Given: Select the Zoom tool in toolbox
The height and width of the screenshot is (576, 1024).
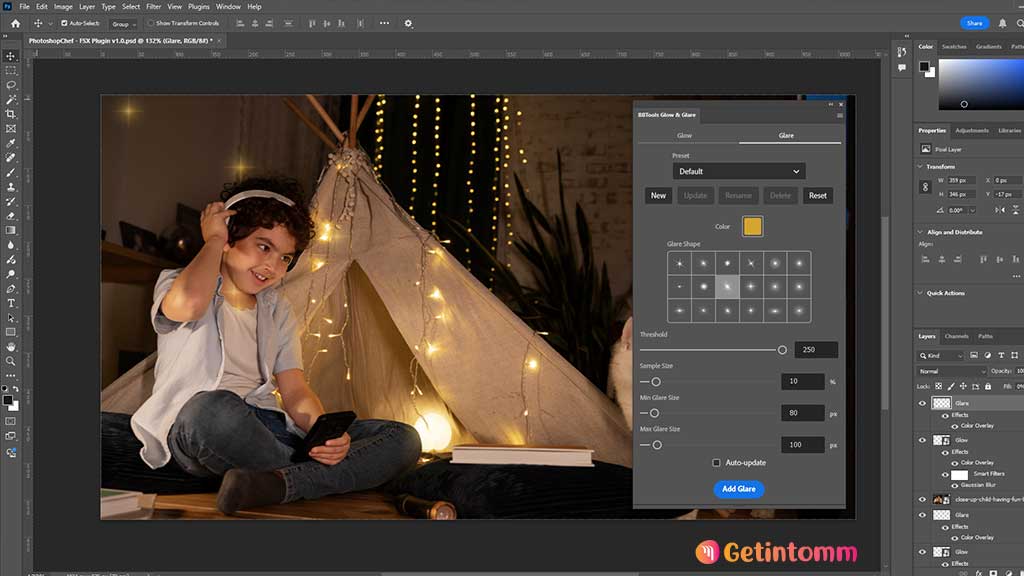Looking at the screenshot, I should [10, 361].
